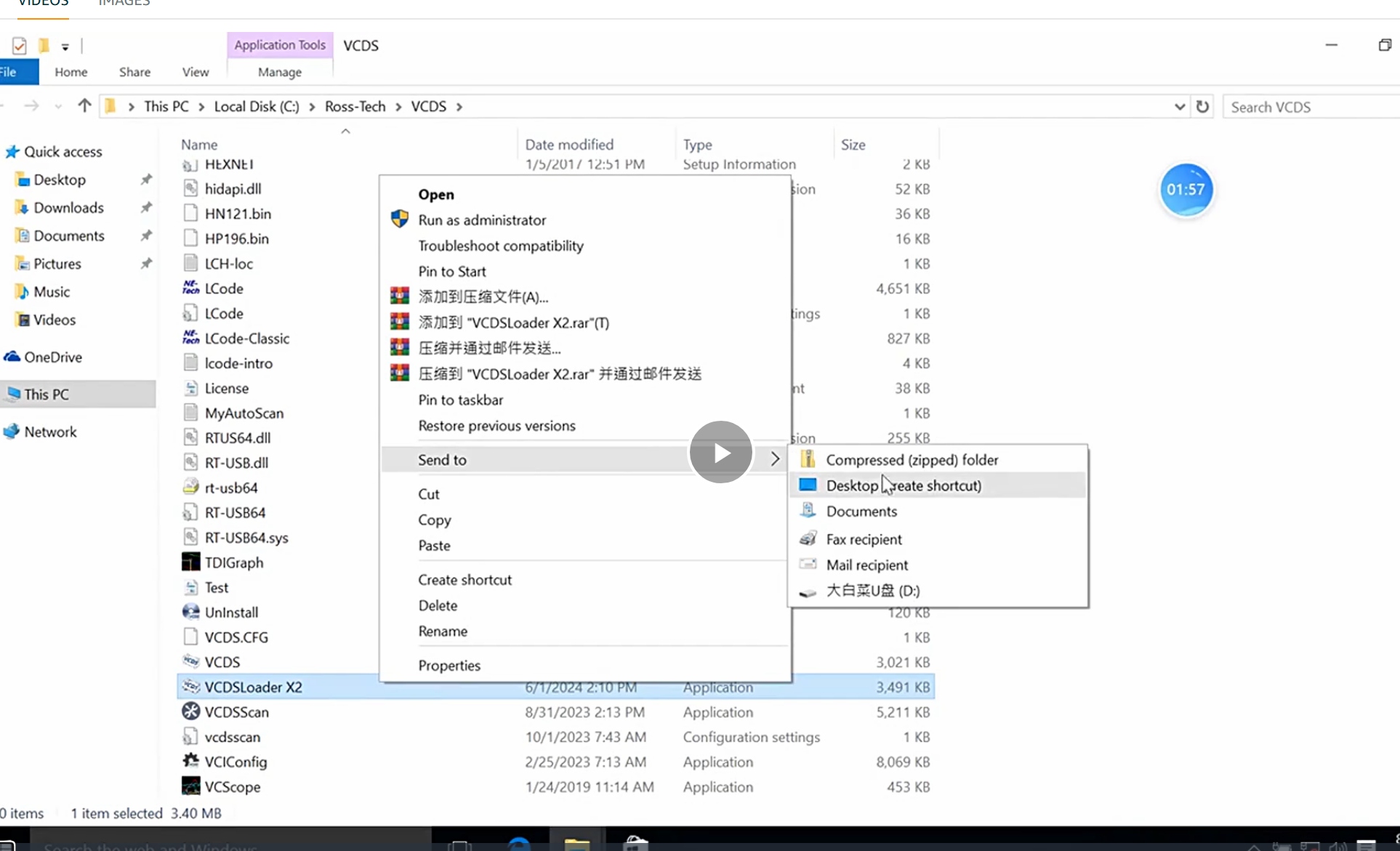The height and width of the screenshot is (851, 1400).
Task: Open recent locations dropdown arrow
Action: pyautogui.click(x=58, y=107)
